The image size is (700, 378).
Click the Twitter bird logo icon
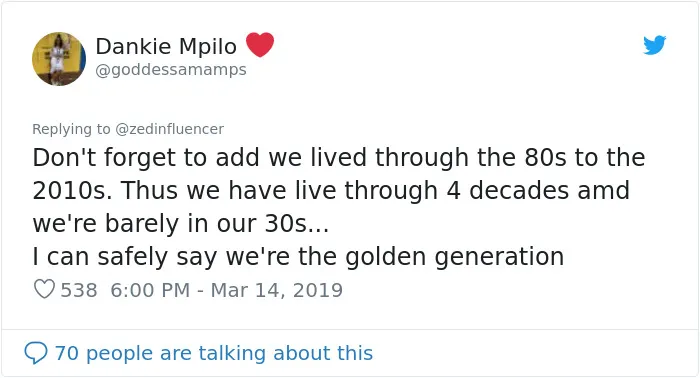[x=654, y=45]
